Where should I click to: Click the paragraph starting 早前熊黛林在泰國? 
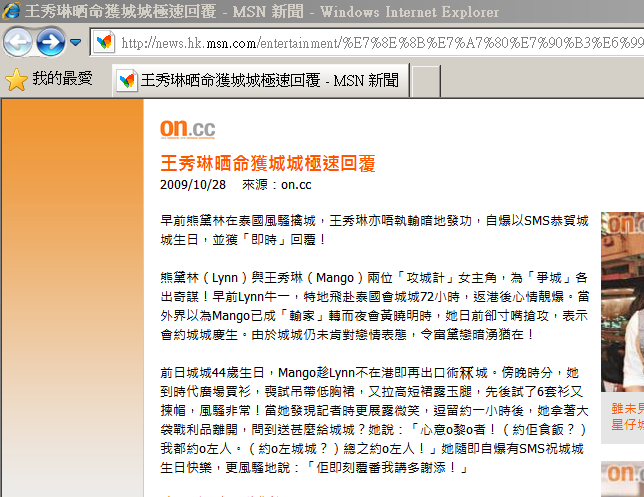pos(374,230)
